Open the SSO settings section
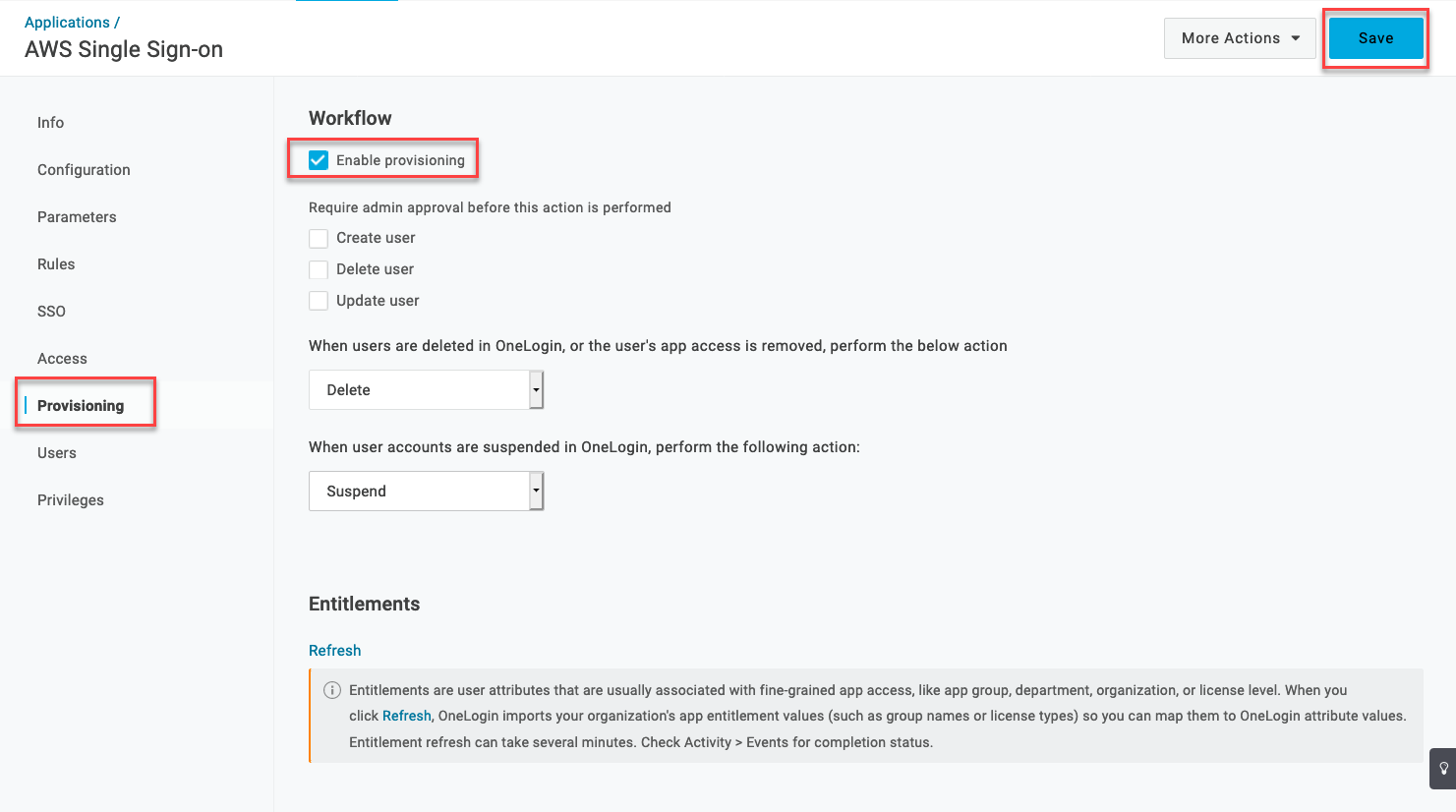This screenshot has height=812, width=1456. 51,311
